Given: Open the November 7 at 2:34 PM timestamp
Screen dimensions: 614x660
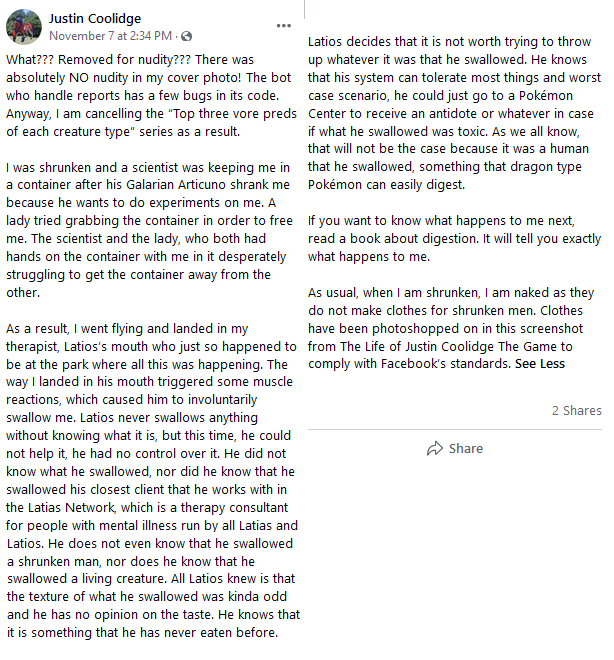Looking at the screenshot, I should (110, 36).
